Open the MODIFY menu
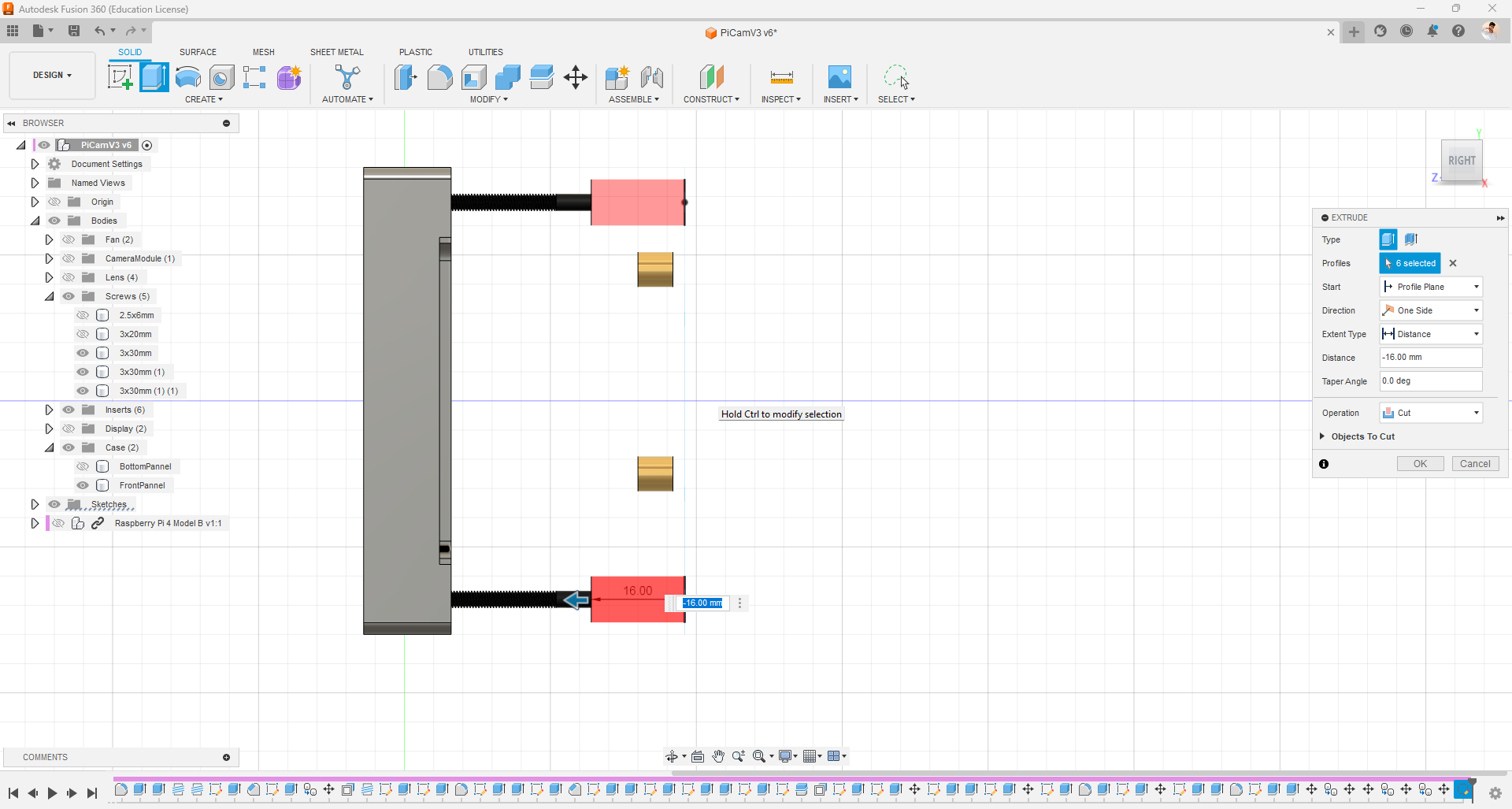This screenshot has width=1512, height=809. click(488, 99)
